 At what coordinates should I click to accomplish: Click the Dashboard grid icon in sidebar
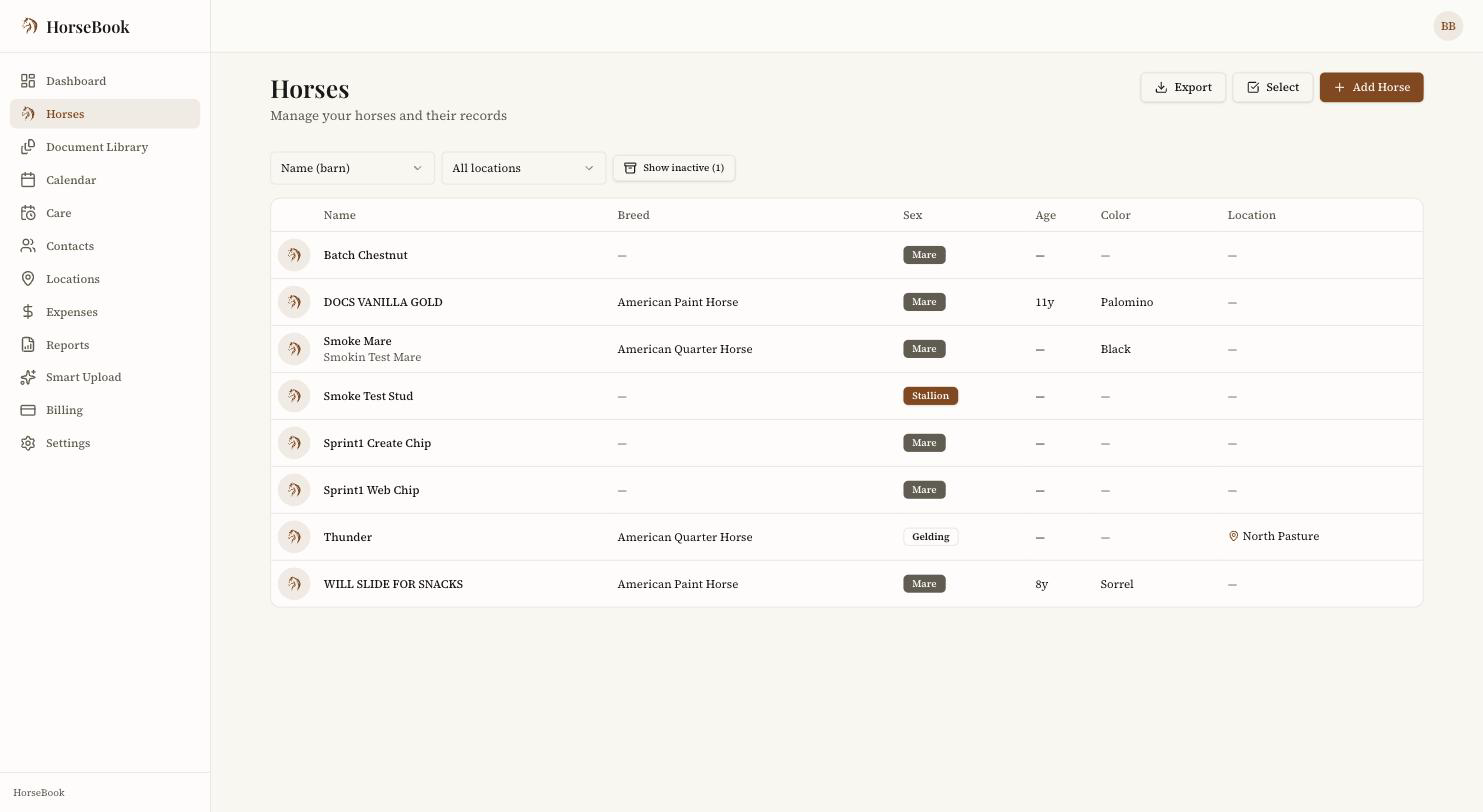(28, 81)
